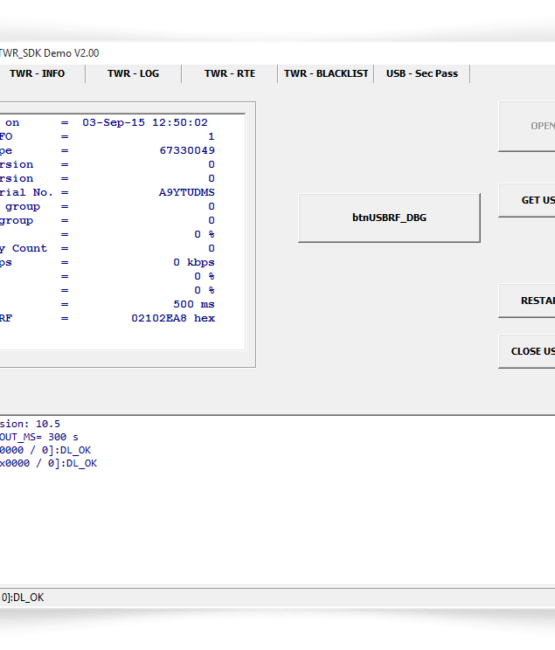Select the value 67330049

point(187,150)
